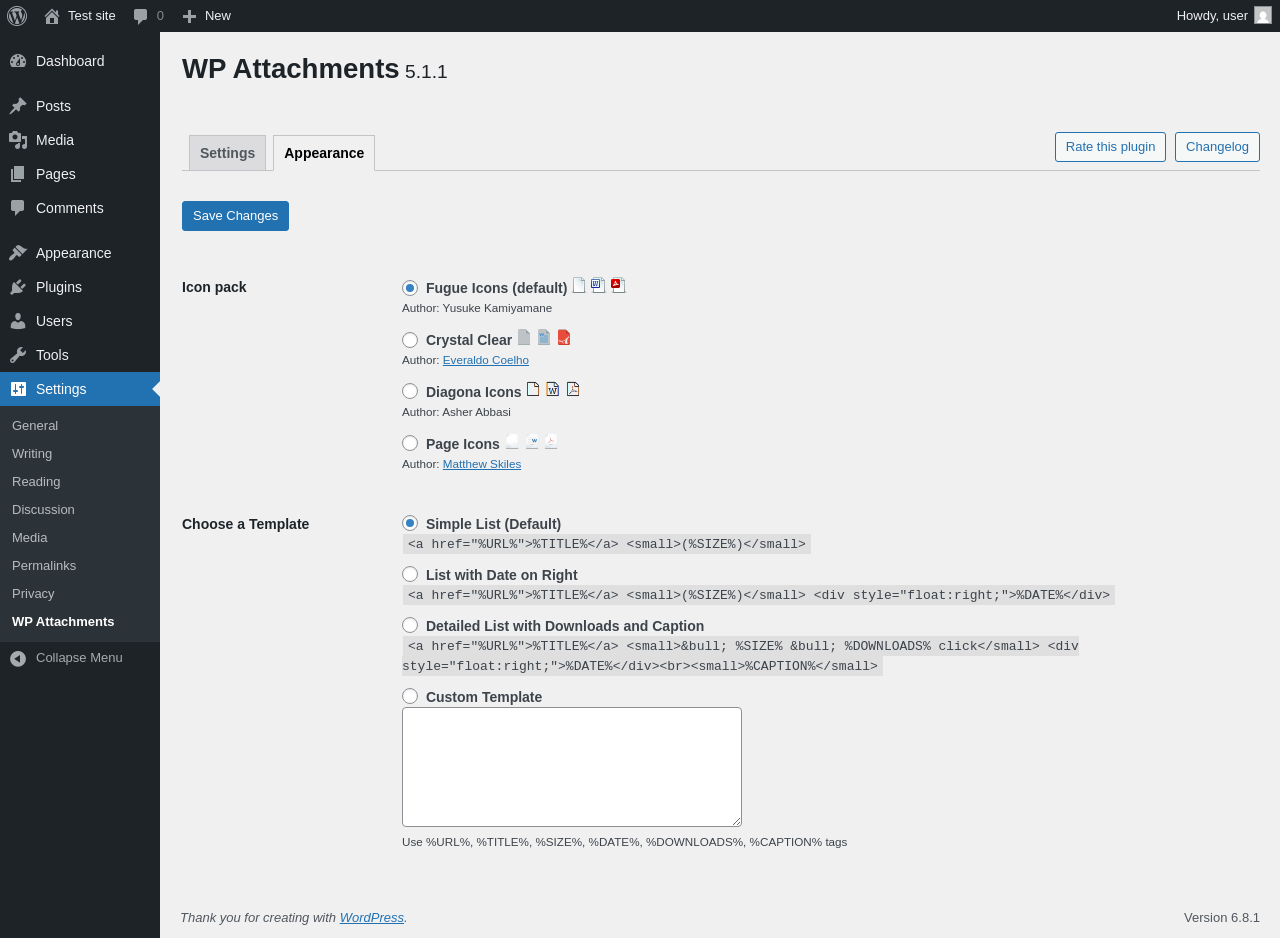Screen dimensions: 1280x938
Task: Click the user avatar next to Howdy
Action: [1263, 15]
